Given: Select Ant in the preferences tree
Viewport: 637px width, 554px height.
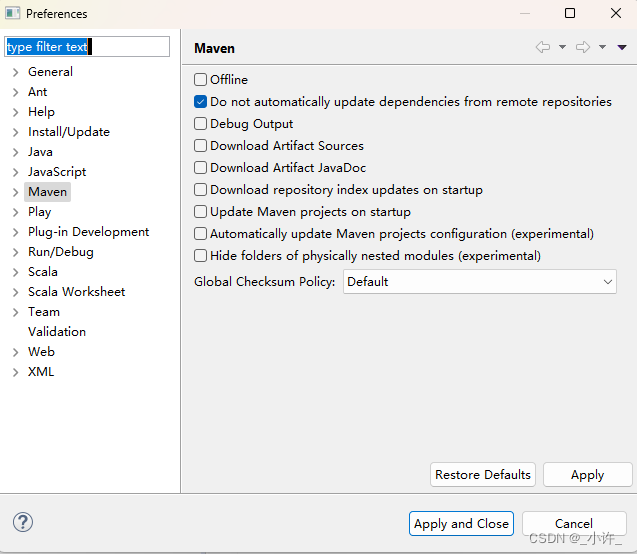Looking at the screenshot, I should [37, 92].
